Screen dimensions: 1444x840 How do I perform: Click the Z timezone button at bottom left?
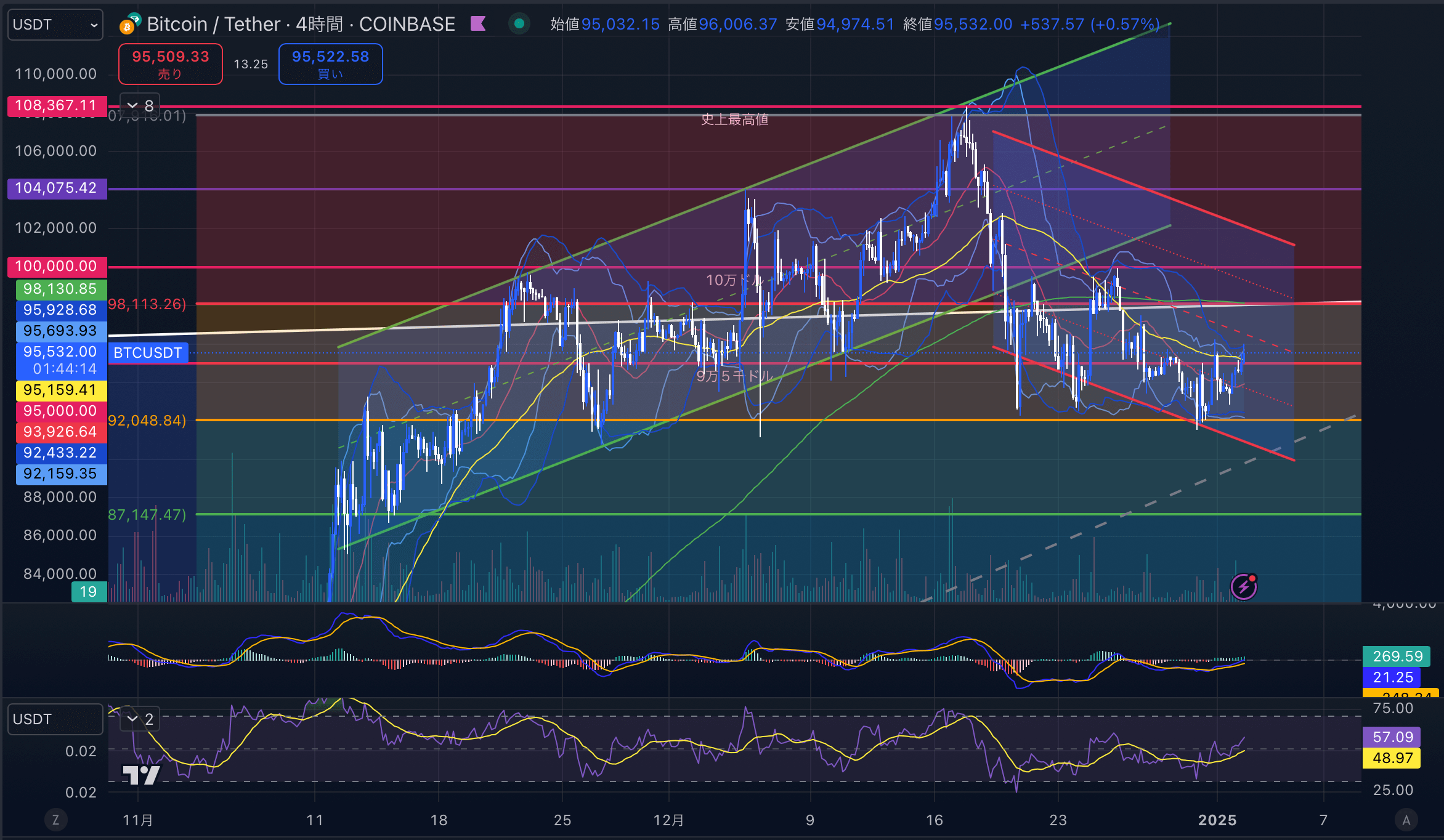(x=55, y=820)
